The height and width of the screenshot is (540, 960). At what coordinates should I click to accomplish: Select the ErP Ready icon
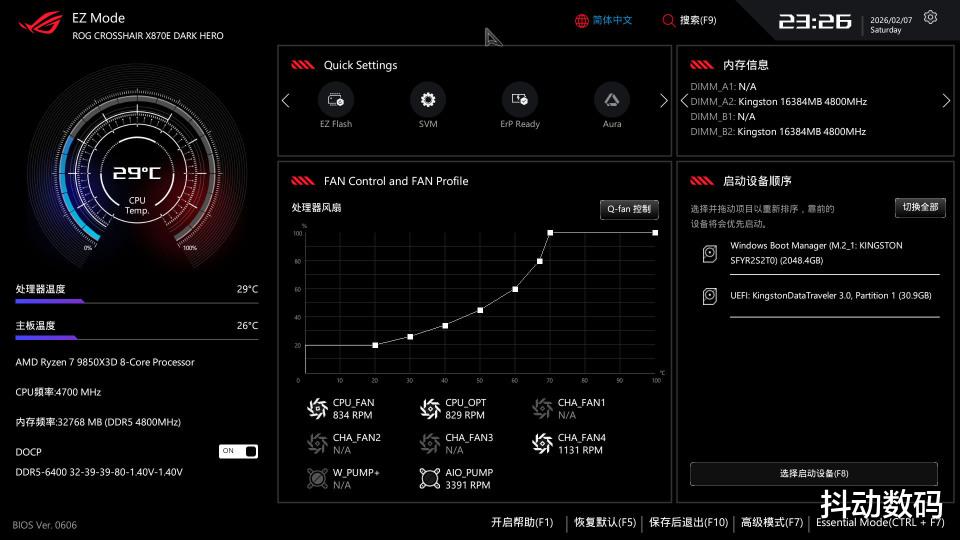point(519,100)
